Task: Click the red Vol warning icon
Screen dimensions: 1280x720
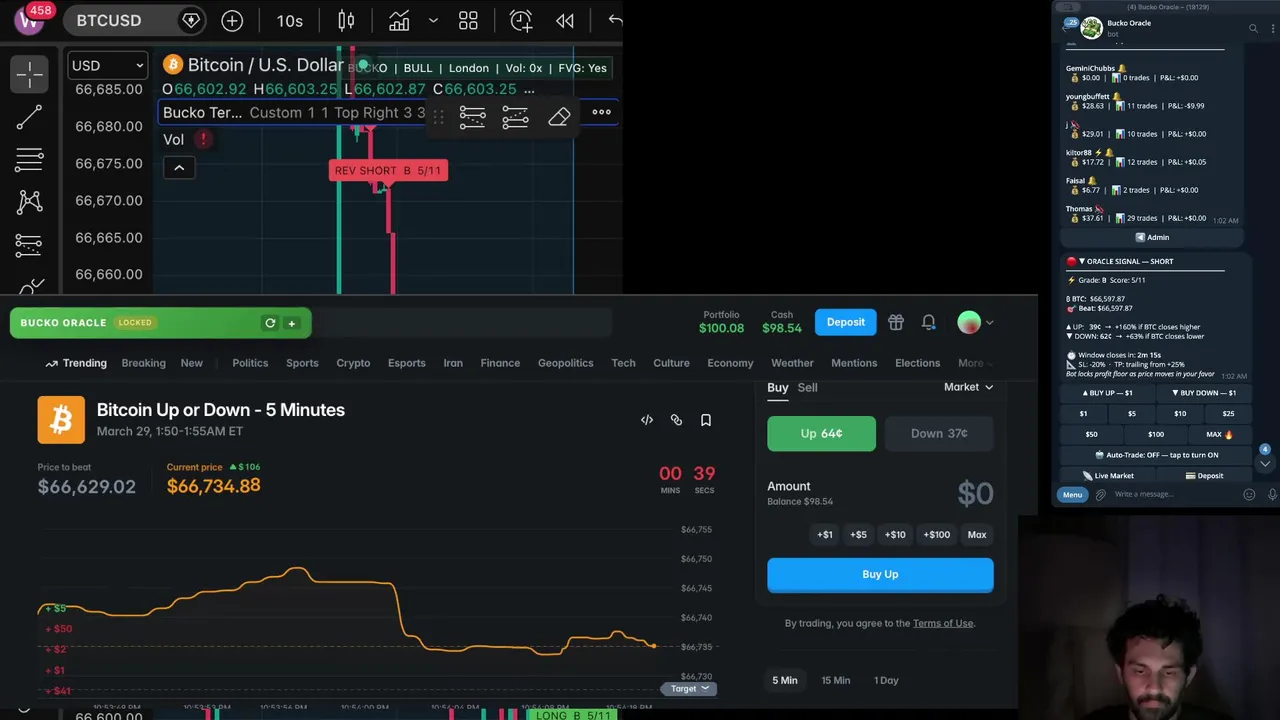Action: coord(203,140)
